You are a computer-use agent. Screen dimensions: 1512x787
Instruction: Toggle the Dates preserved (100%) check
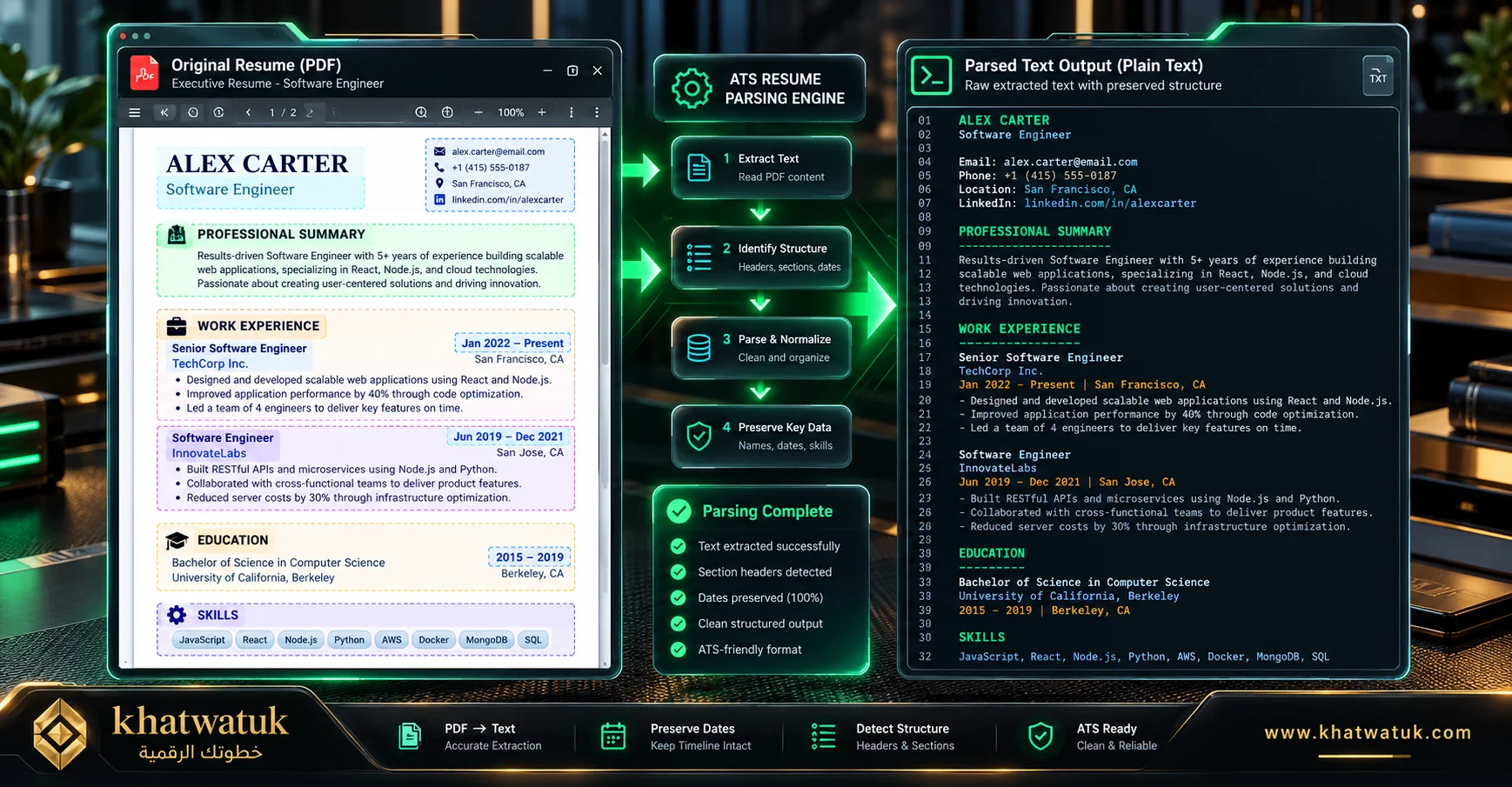(678, 598)
